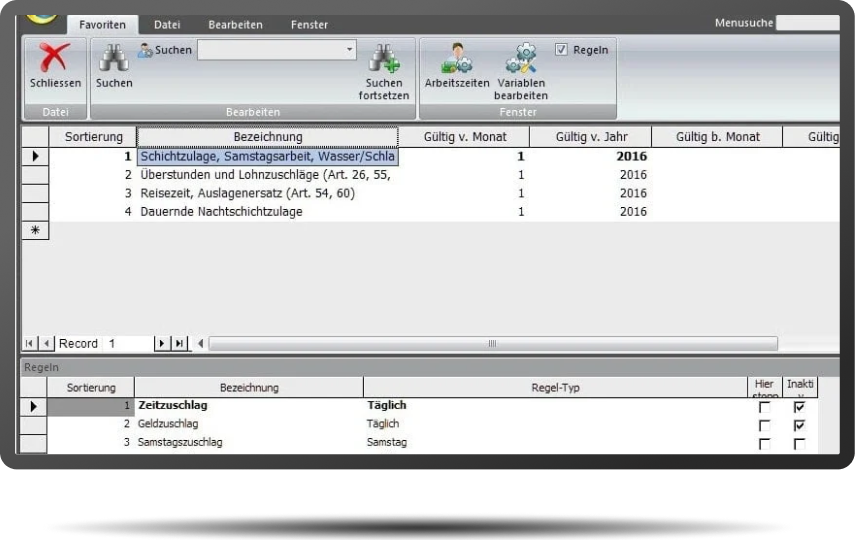Image resolution: width=855 pixels, height=540 pixels.
Task: Click Gültig v. Monat value of Überstunden row
Action: click(x=521, y=175)
